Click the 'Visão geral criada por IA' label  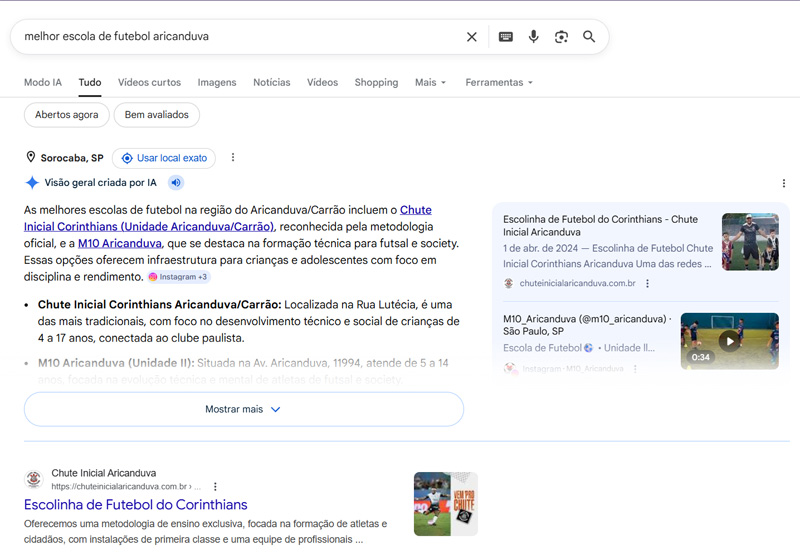coord(101,183)
